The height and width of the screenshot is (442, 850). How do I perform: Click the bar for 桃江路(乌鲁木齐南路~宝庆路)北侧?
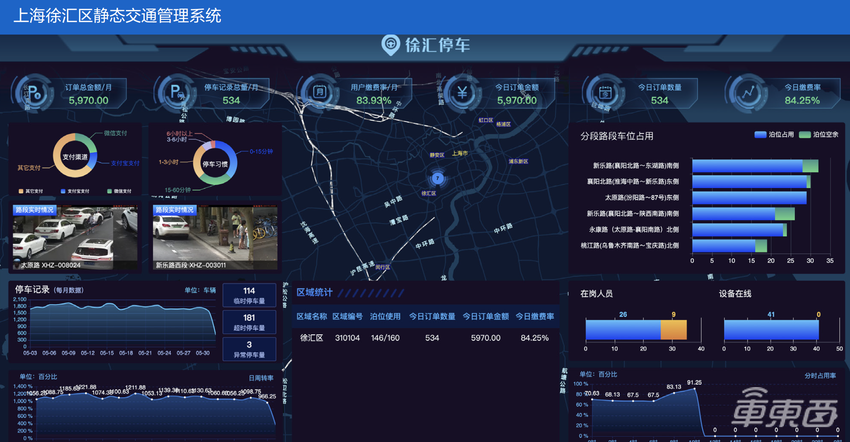tap(730, 246)
